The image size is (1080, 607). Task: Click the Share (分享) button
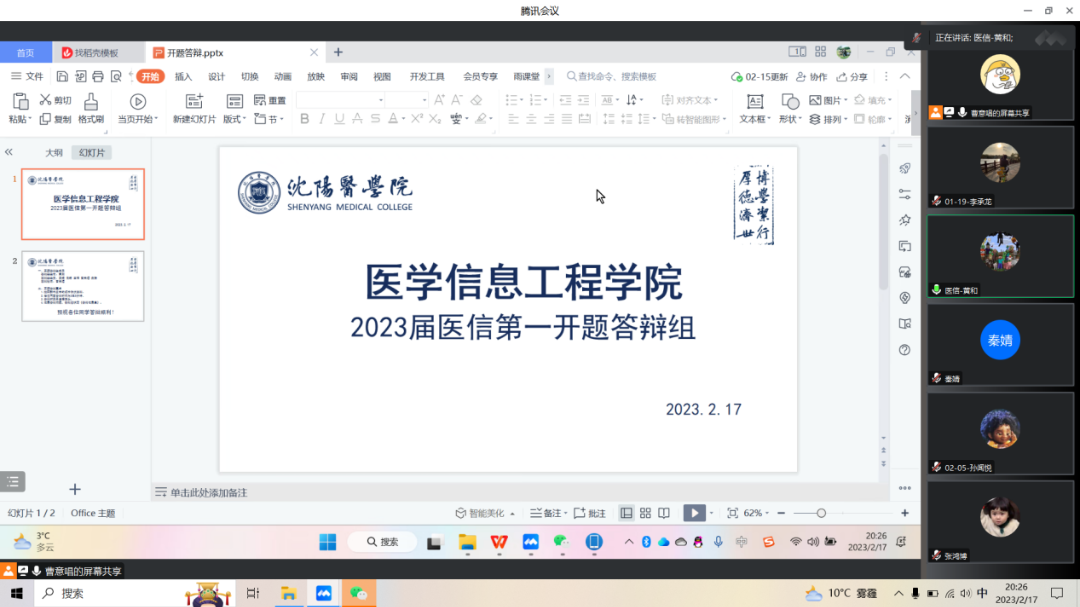click(x=852, y=76)
